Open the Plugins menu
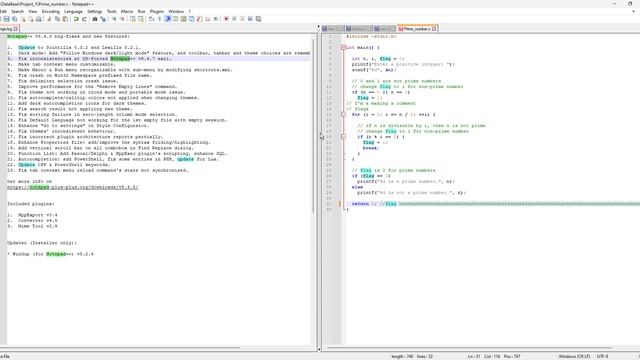 tap(157, 11)
